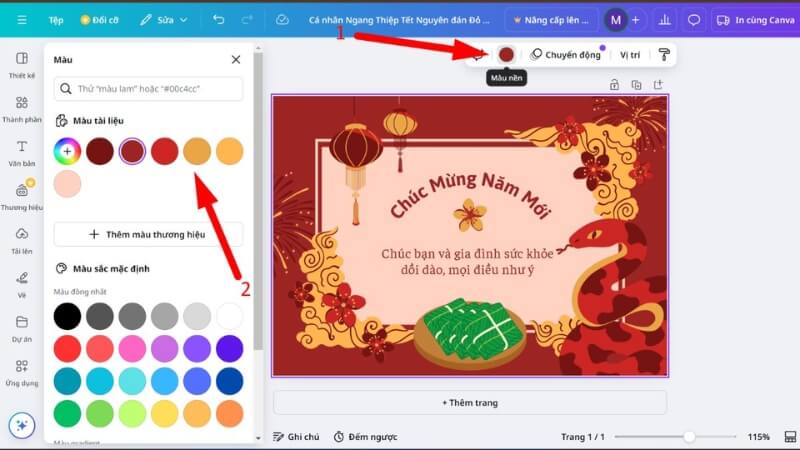This screenshot has width=800, height=450.
Task: Open the Chuyển động animation option
Action: [566, 55]
